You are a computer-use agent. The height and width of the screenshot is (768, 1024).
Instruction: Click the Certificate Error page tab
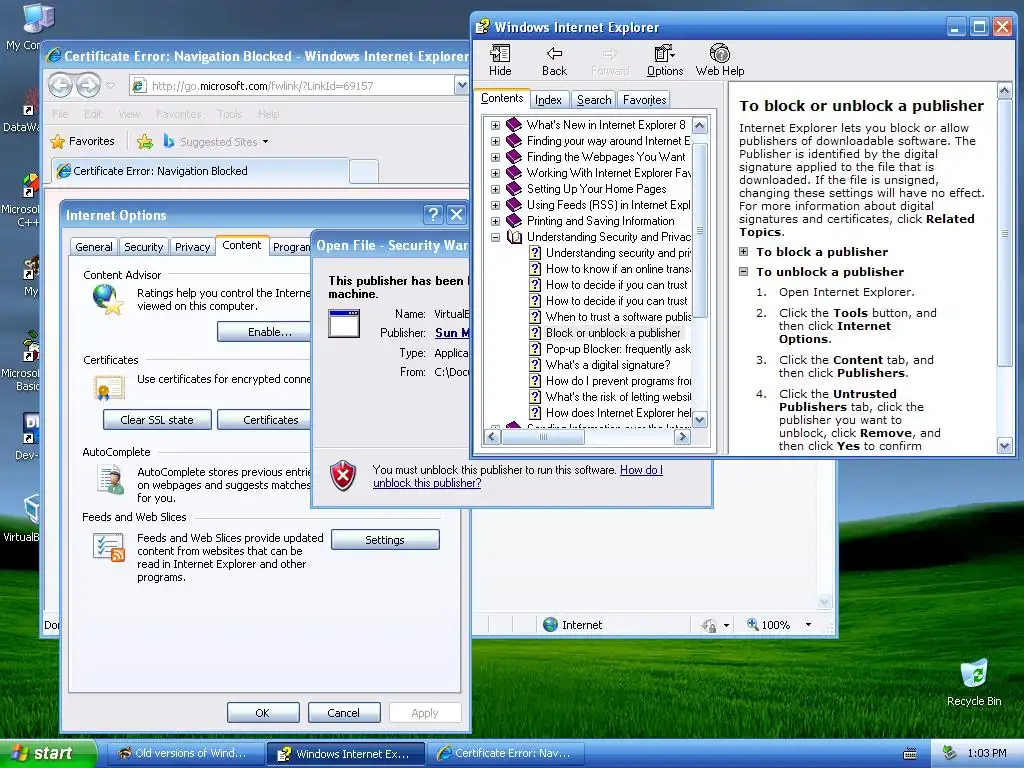click(199, 171)
